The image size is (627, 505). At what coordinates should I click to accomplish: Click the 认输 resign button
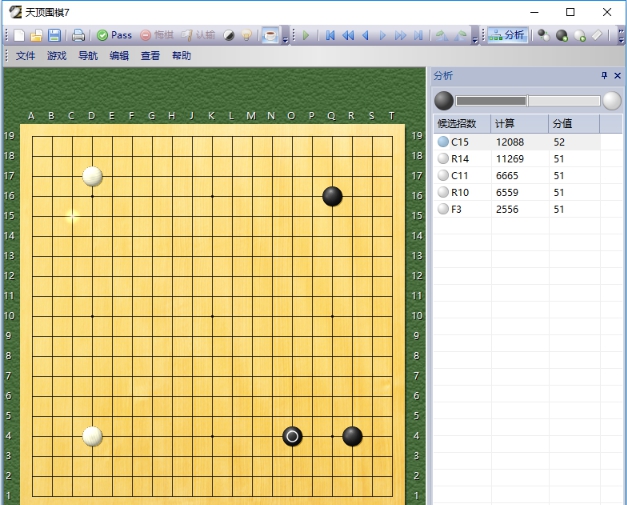click(198, 35)
